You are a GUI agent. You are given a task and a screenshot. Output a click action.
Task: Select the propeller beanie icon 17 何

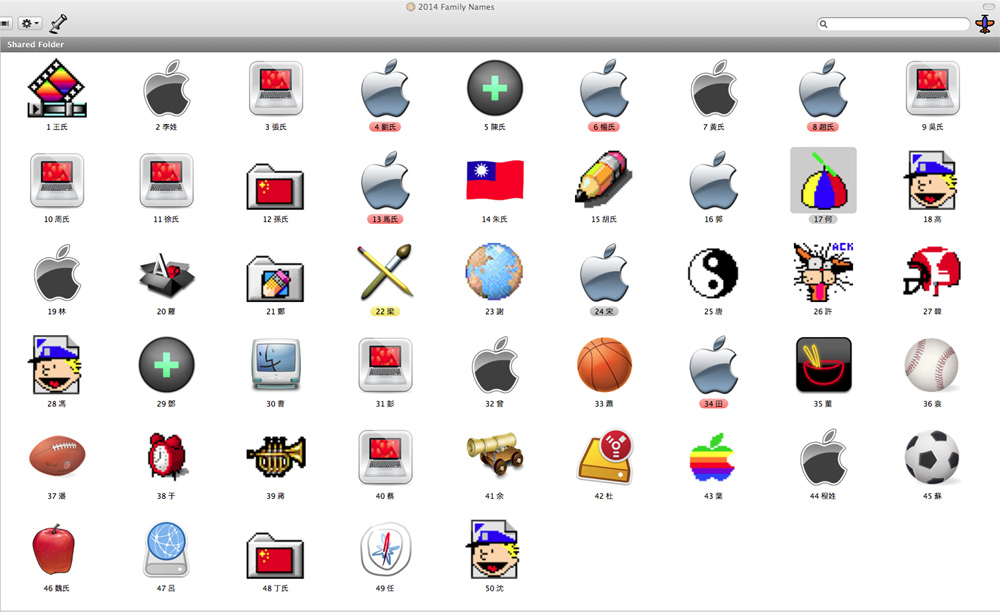(x=822, y=180)
